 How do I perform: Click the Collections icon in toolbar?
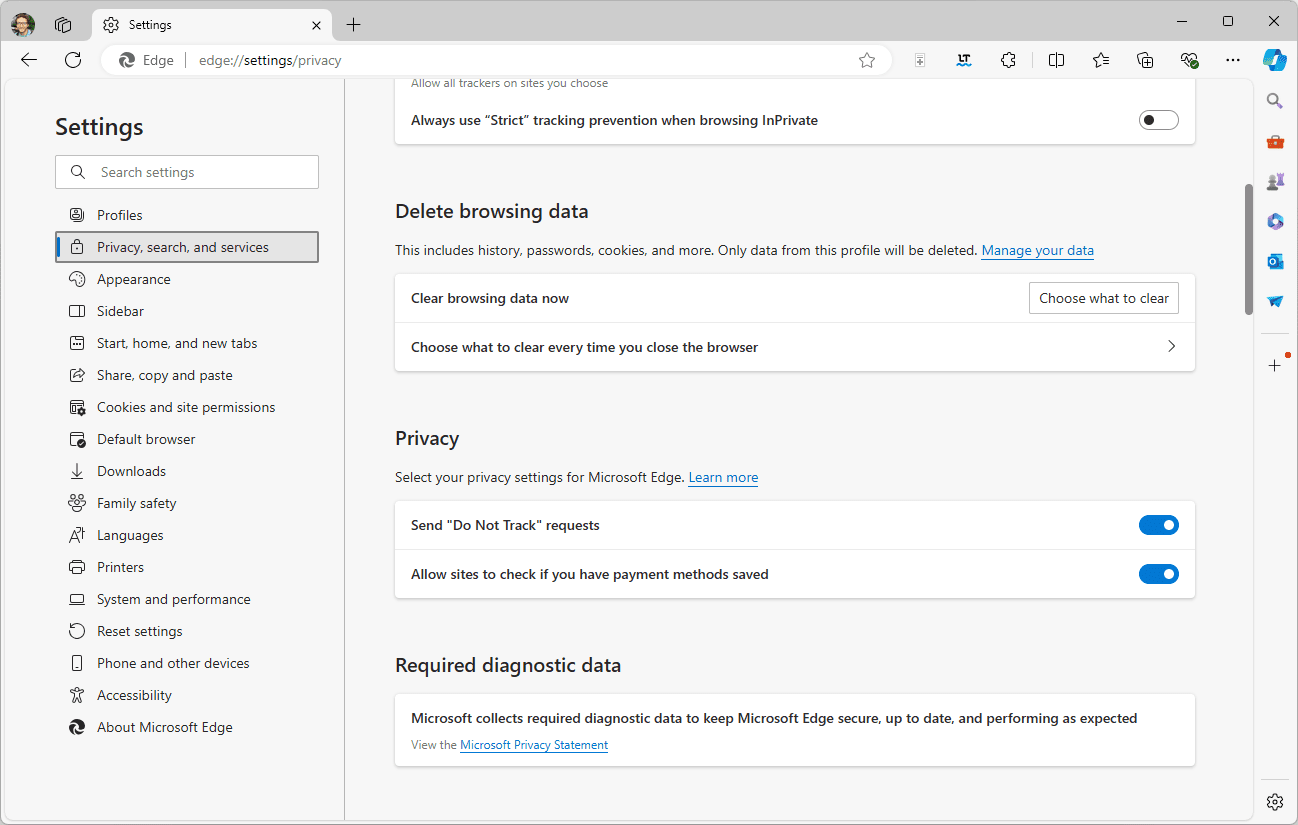click(x=1145, y=60)
